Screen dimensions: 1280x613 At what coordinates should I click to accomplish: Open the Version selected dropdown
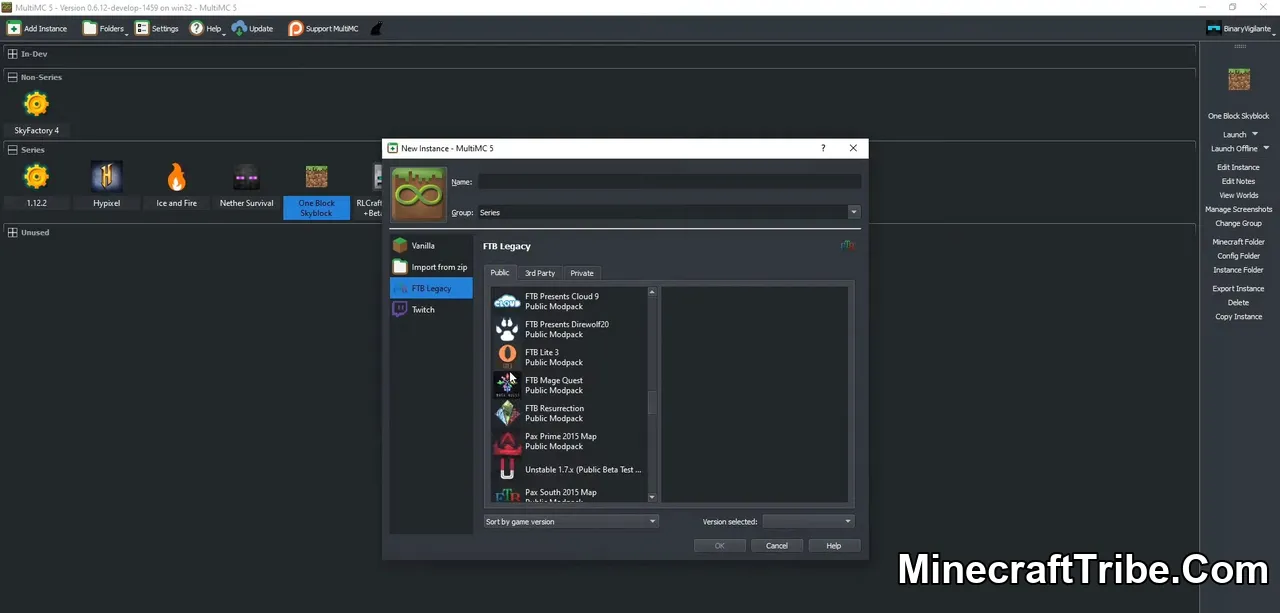pos(808,521)
